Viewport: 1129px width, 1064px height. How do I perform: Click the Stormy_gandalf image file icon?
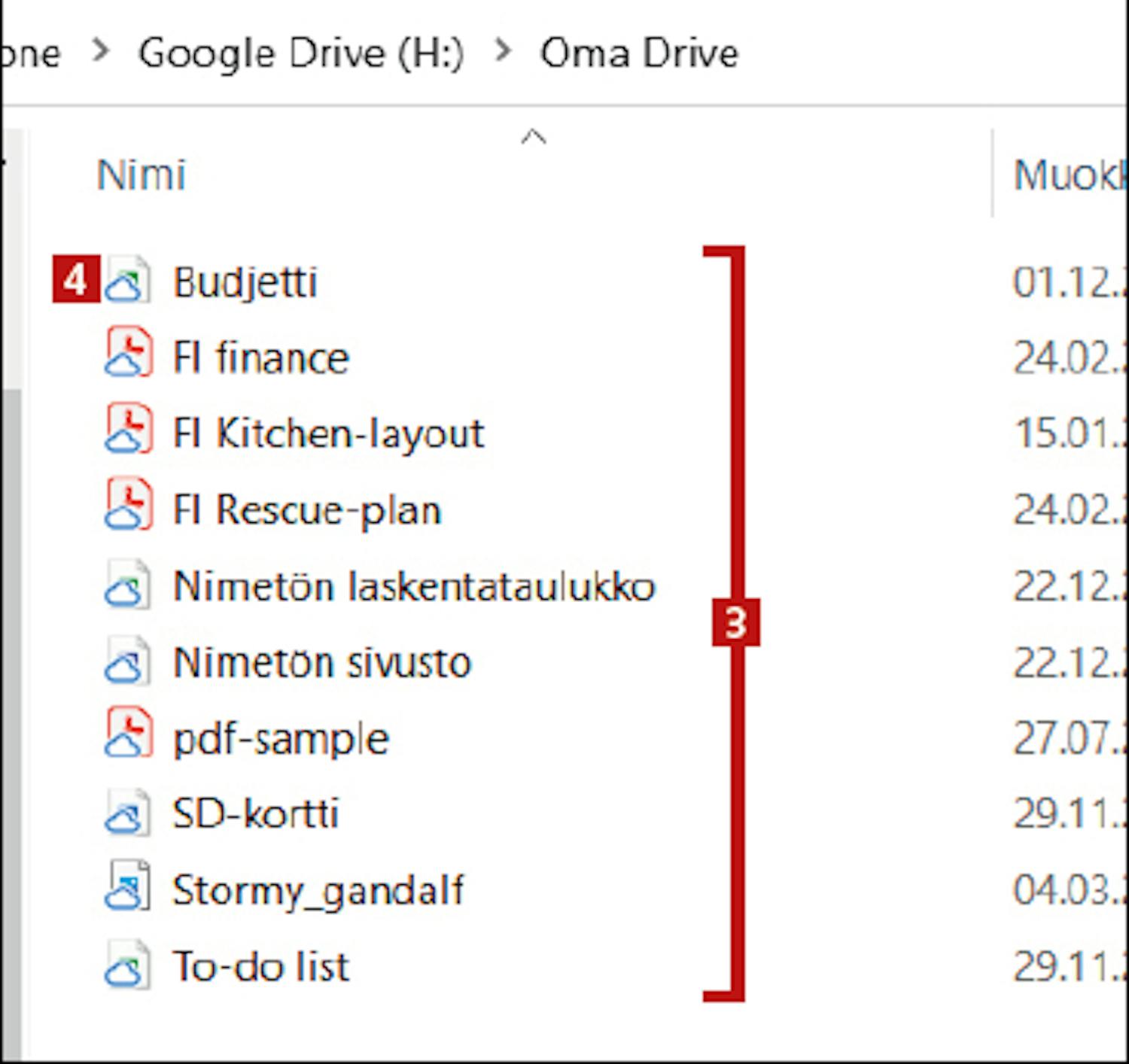(x=127, y=889)
